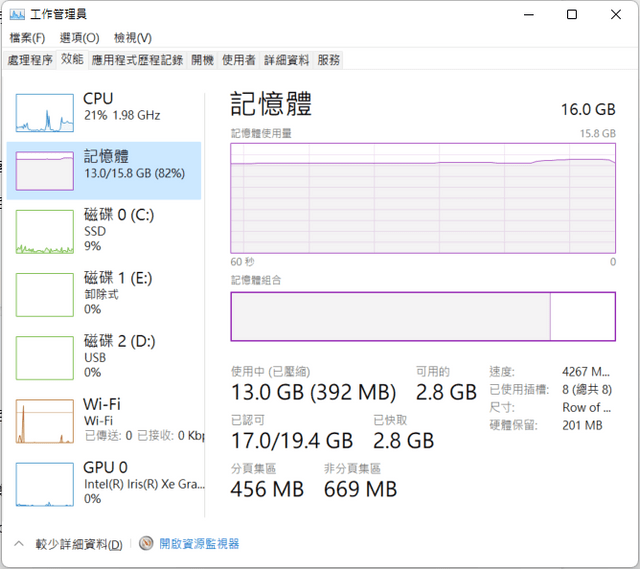Switch to the 處理程序 tab
The width and height of the screenshot is (640, 569).
click(30, 60)
